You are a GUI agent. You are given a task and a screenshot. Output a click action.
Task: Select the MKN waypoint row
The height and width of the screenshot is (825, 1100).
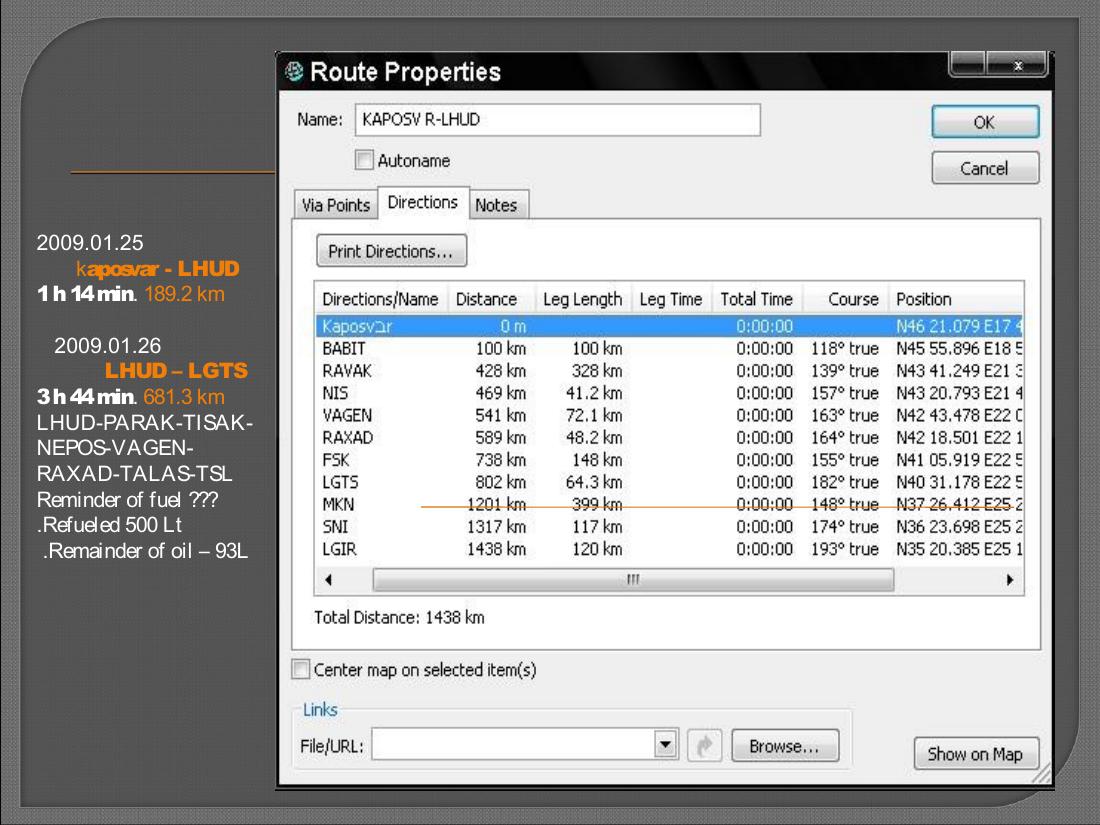(669, 505)
